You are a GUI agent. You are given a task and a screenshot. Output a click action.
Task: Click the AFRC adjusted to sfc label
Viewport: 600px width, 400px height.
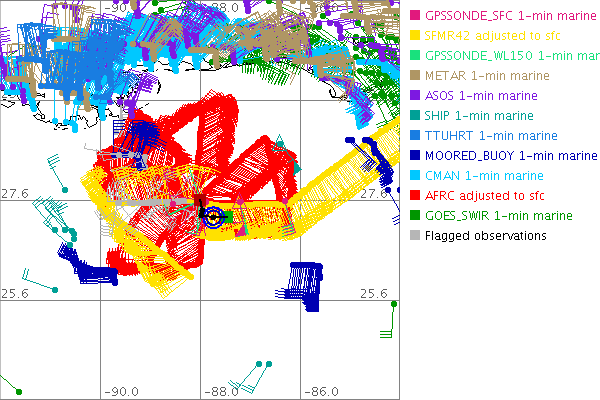point(487,196)
